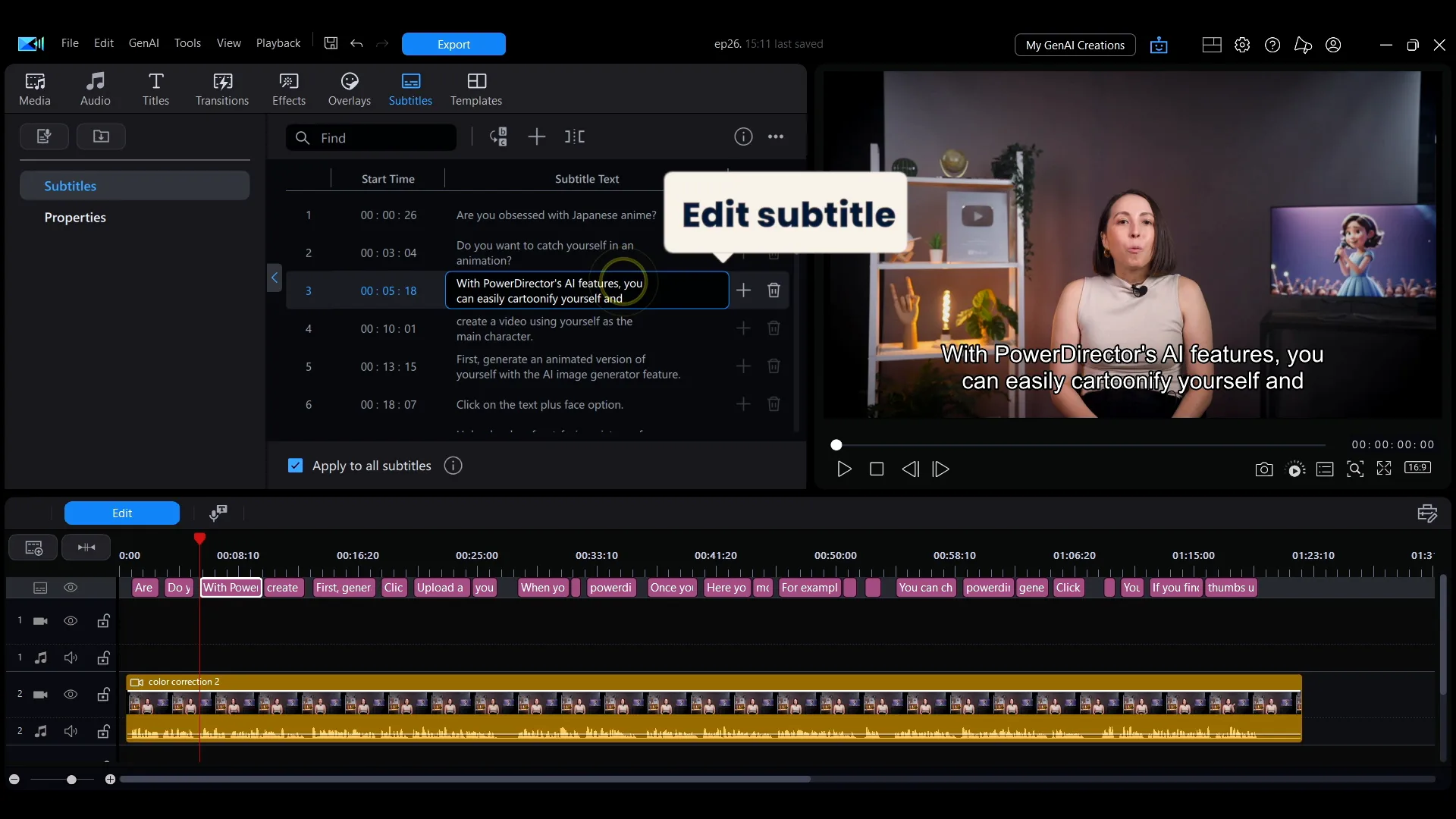Select Properties in the left sidebar
Viewport: 1456px width, 819px height.
(135, 218)
